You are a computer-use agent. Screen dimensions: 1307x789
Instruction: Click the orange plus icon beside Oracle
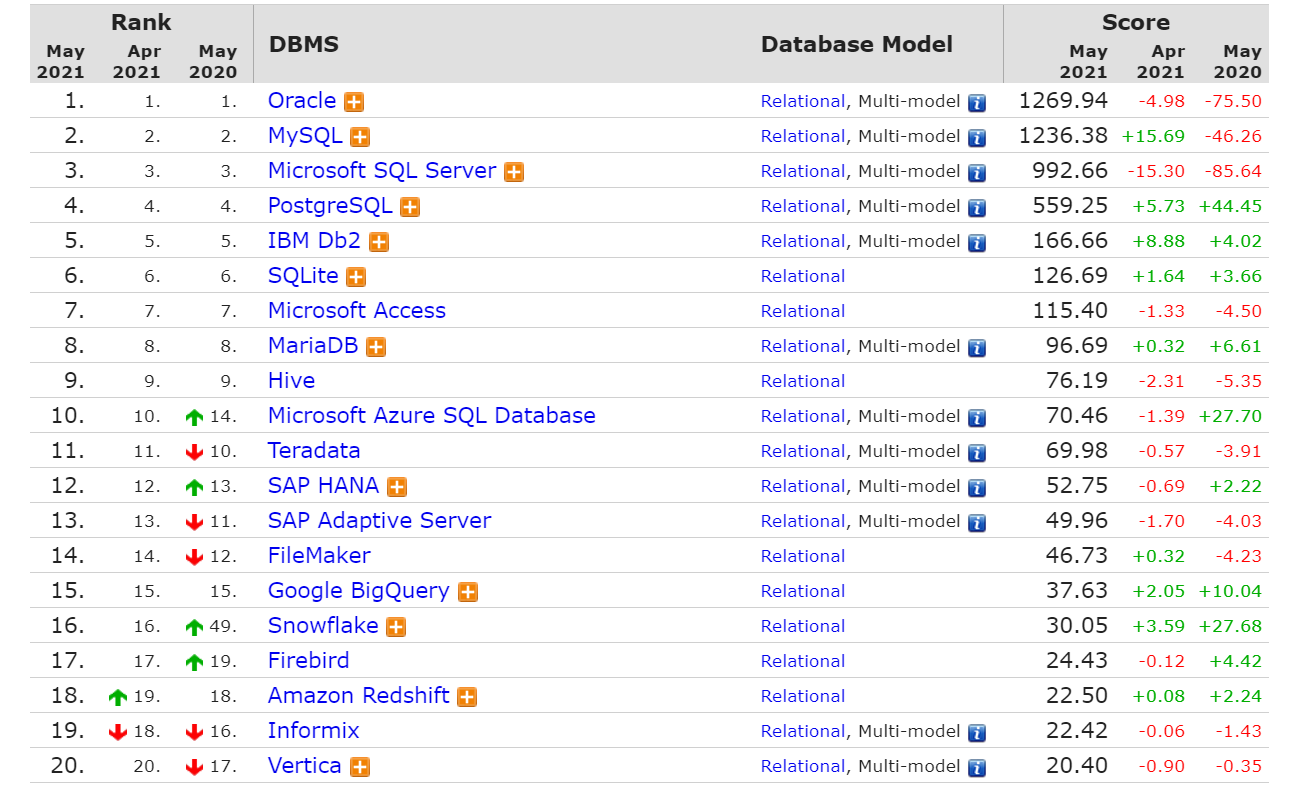[x=354, y=102]
